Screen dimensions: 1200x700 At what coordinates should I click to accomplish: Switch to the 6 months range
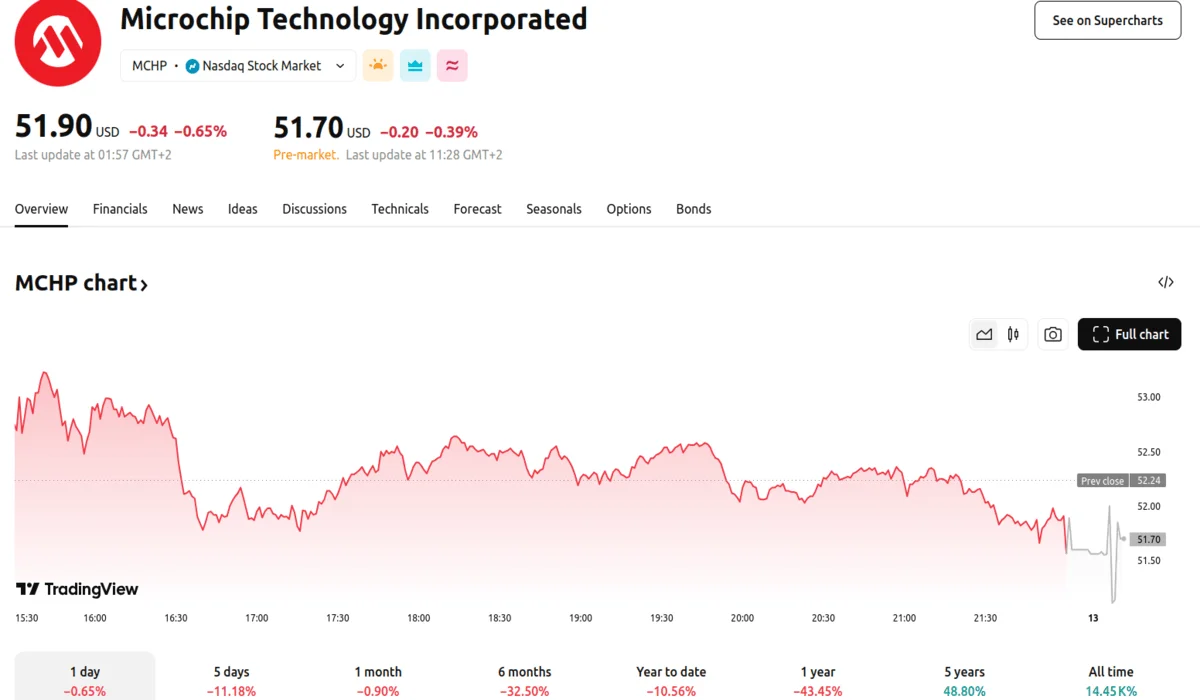click(524, 680)
